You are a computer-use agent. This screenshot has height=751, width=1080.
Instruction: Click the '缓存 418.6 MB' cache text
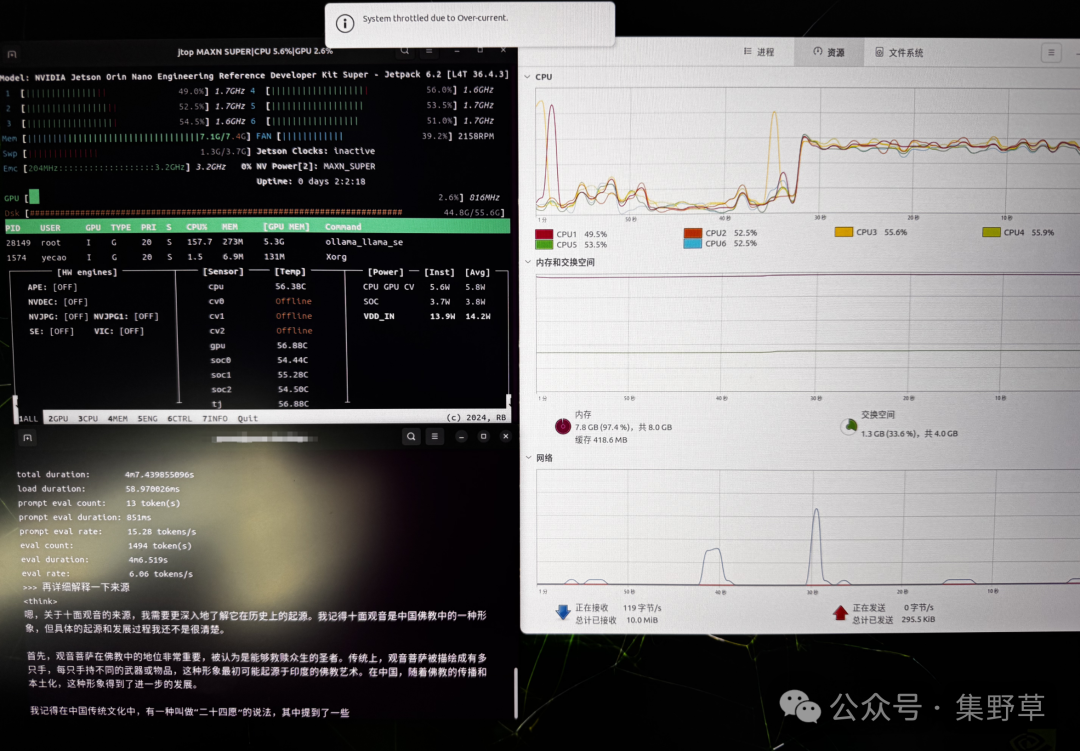click(601, 440)
